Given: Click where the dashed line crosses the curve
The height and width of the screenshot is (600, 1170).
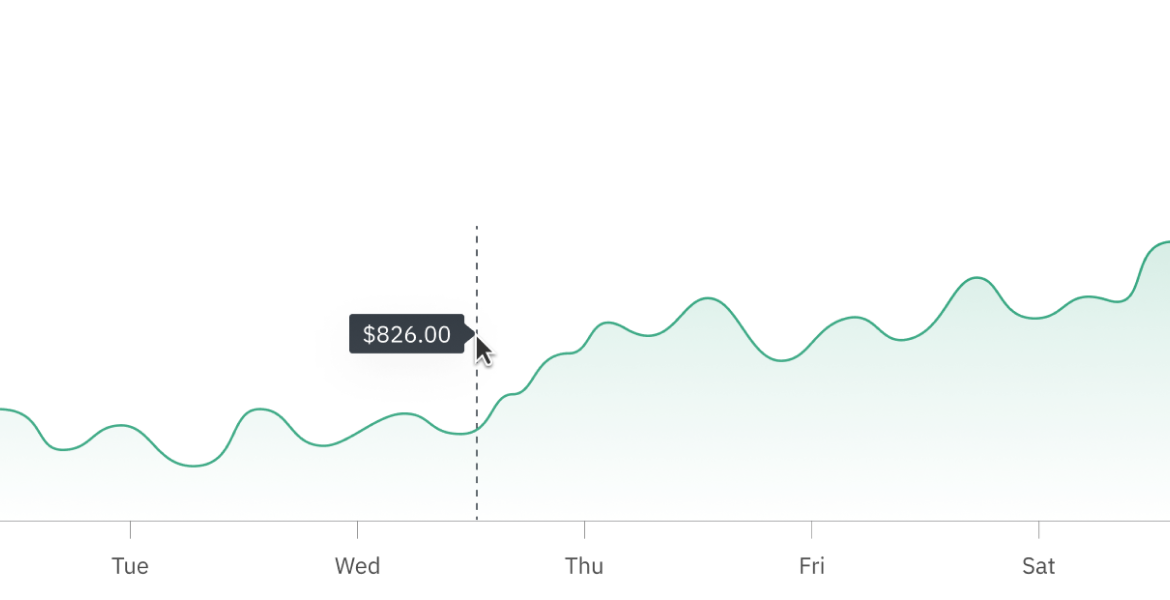Looking at the screenshot, I should (x=477, y=429).
